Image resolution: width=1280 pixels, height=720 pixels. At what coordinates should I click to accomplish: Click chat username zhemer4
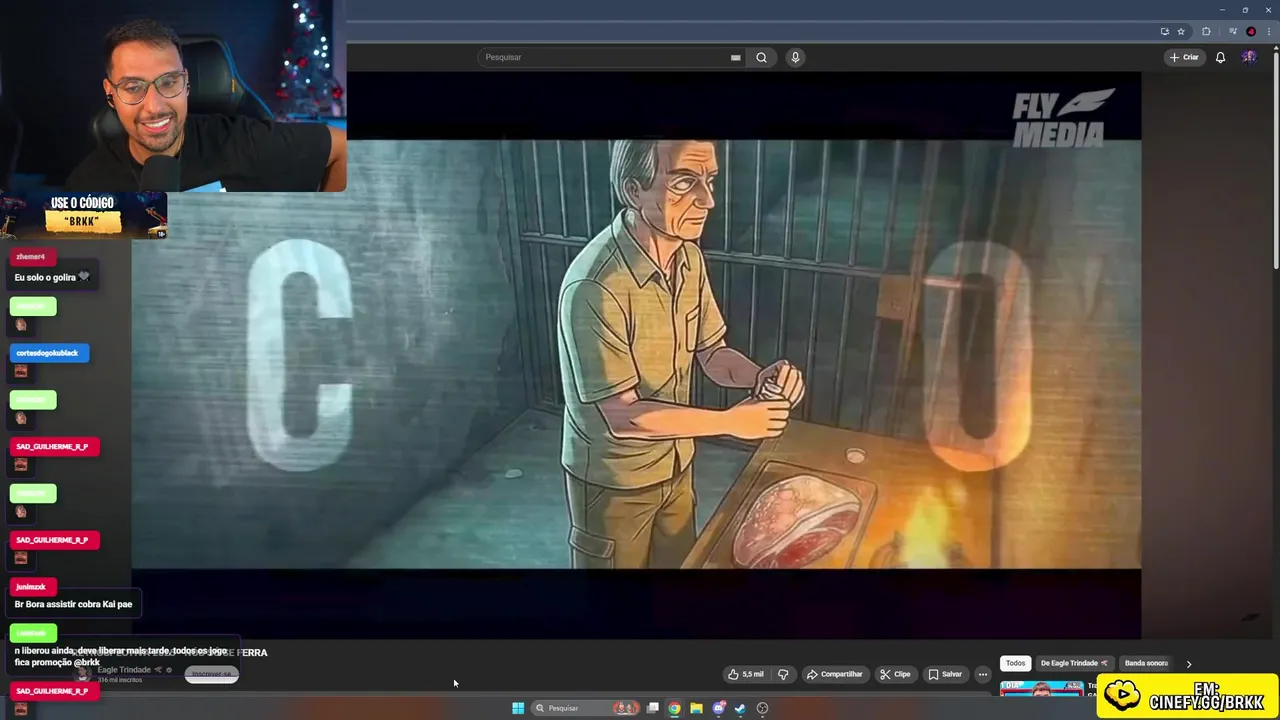30,257
